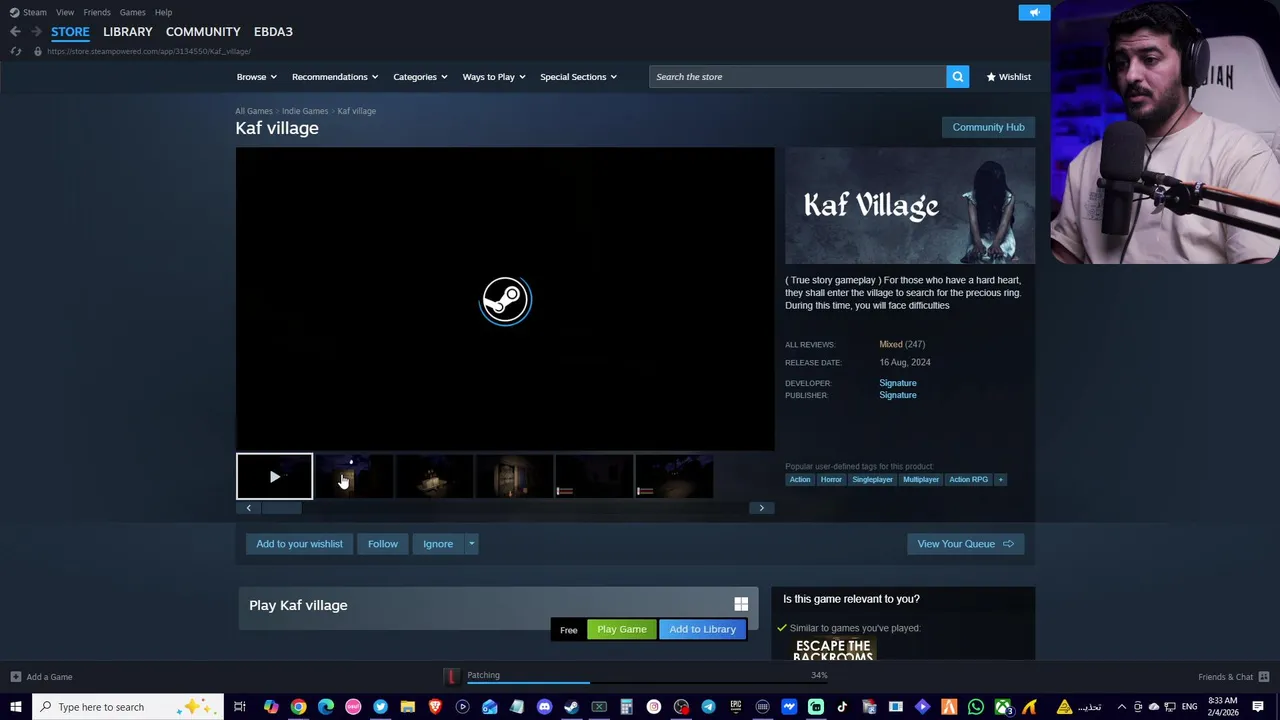This screenshot has width=1280, height=720.
Task: Open Brave browser from the taskbar
Action: (435, 707)
